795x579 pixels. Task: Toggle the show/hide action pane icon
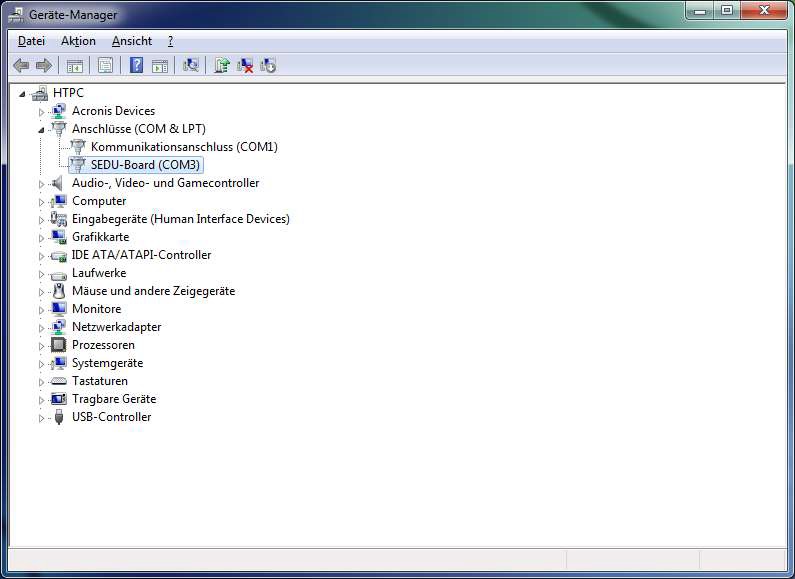click(x=160, y=65)
